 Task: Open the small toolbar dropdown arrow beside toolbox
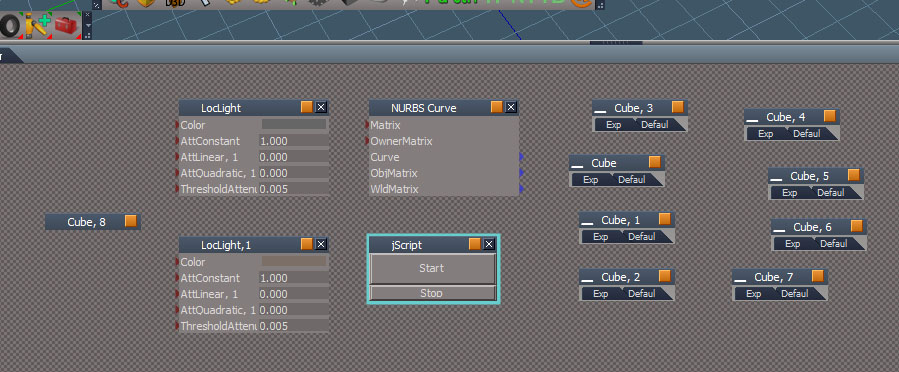tap(87, 25)
